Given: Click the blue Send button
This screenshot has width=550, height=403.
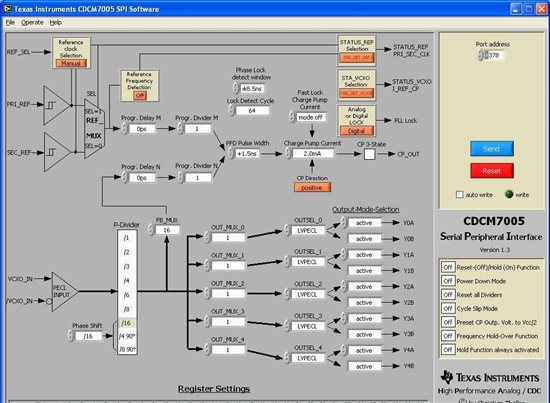Looking at the screenshot, I should pos(492,149).
